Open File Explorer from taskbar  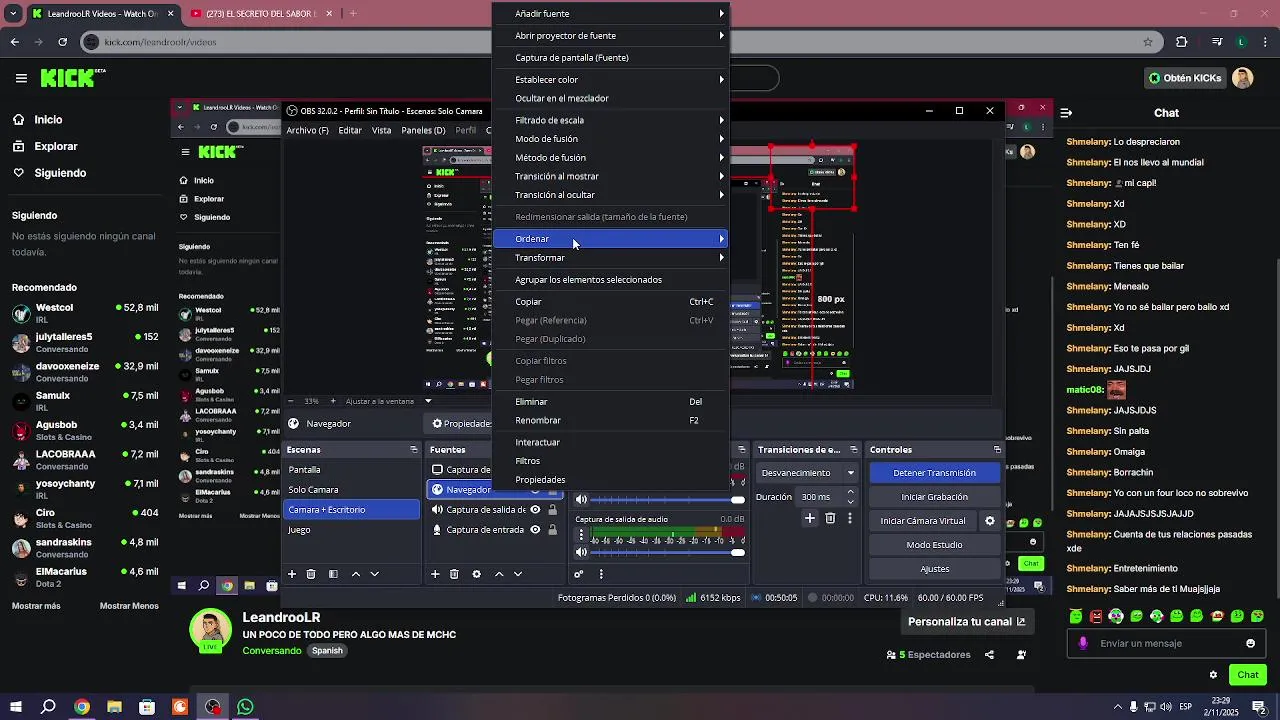114,707
